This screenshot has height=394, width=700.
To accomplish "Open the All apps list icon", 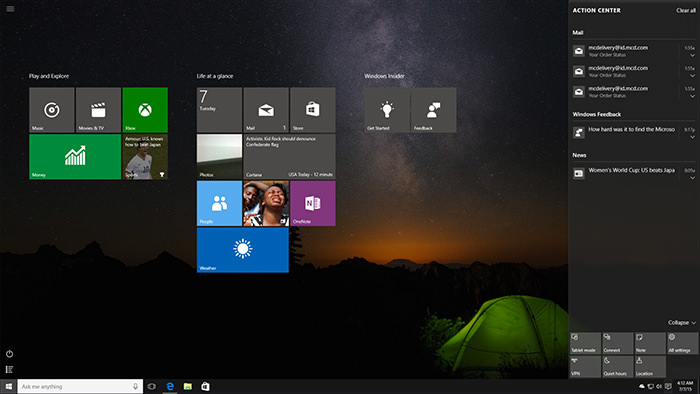I will tap(9, 369).
